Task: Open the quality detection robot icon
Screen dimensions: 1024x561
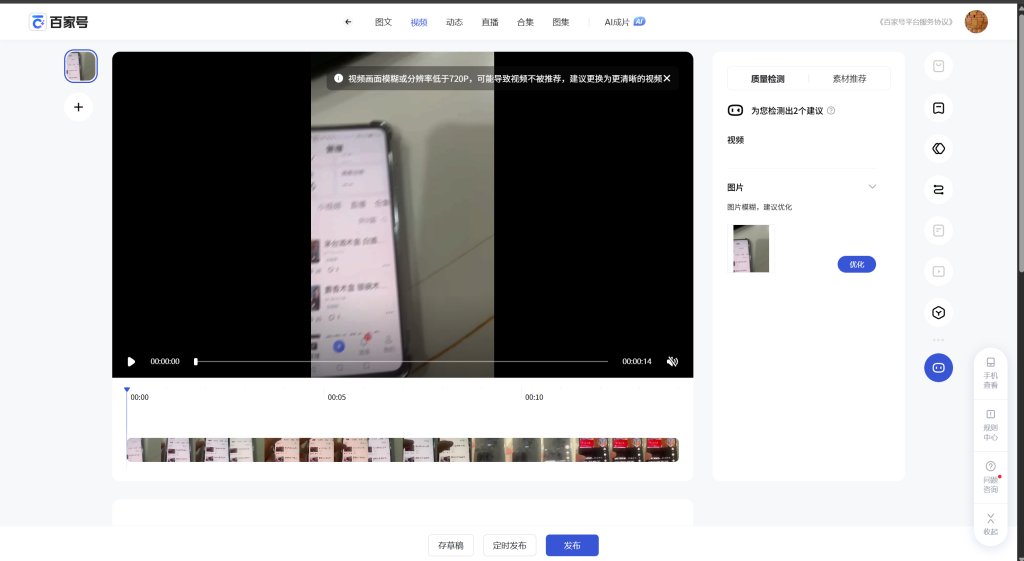Action: pyautogui.click(x=938, y=367)
